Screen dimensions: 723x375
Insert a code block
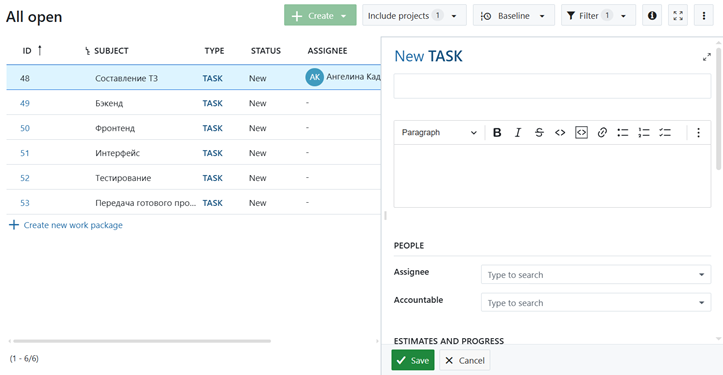click(x=581, y=133)
